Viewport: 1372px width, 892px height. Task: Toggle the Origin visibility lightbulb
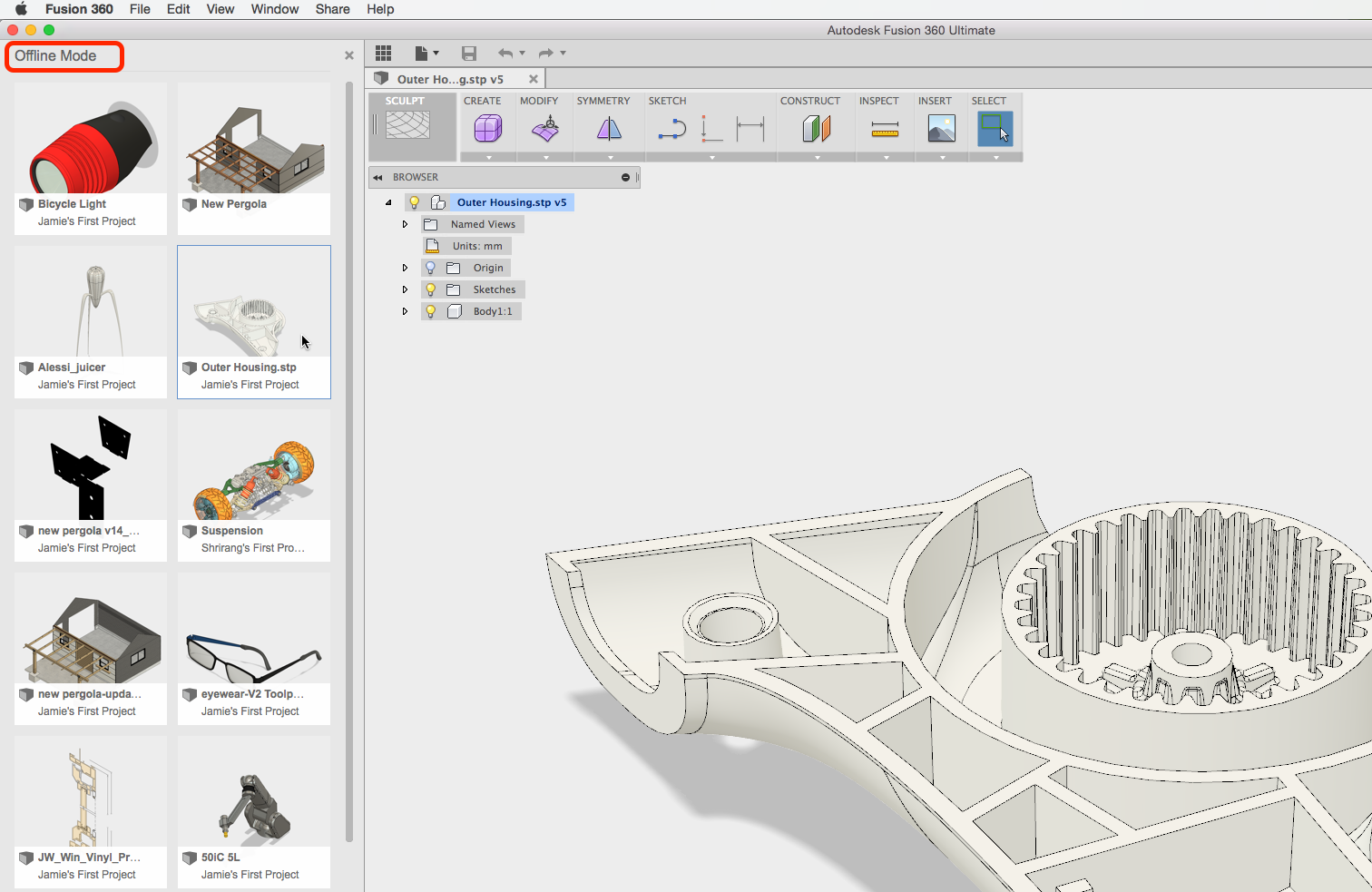(x=431, y=268)
